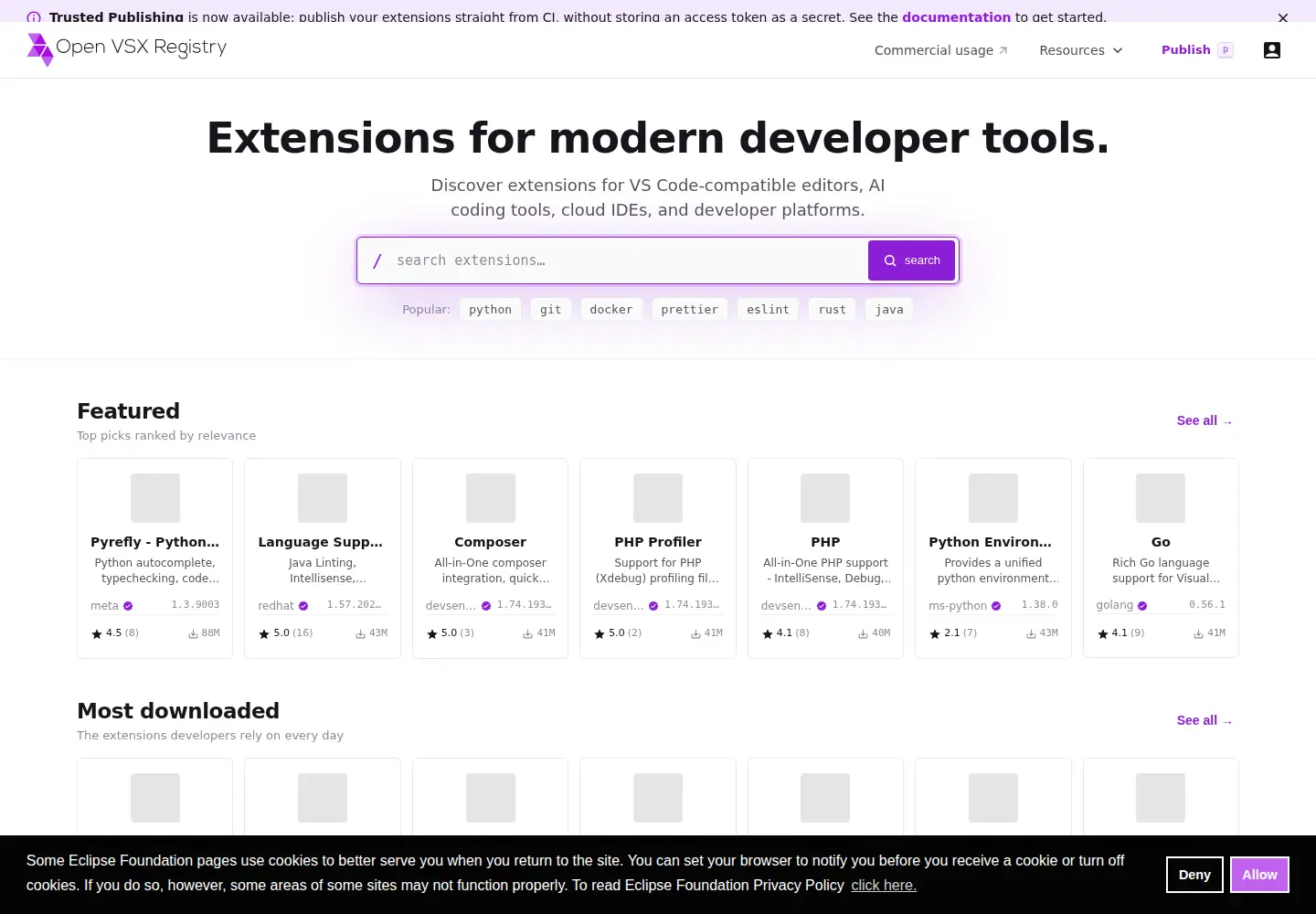Deny cookies in the consent bar
Viewport: 1316px width, 914px height.
point(1194,875)
